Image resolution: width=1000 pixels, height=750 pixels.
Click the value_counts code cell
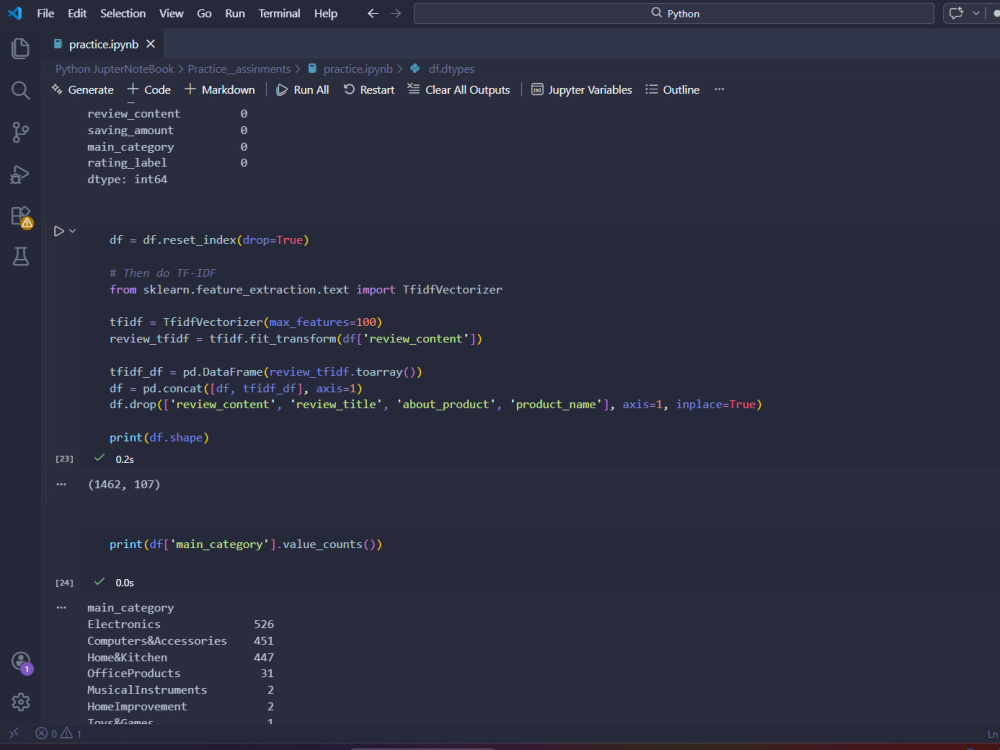(246, 544)
